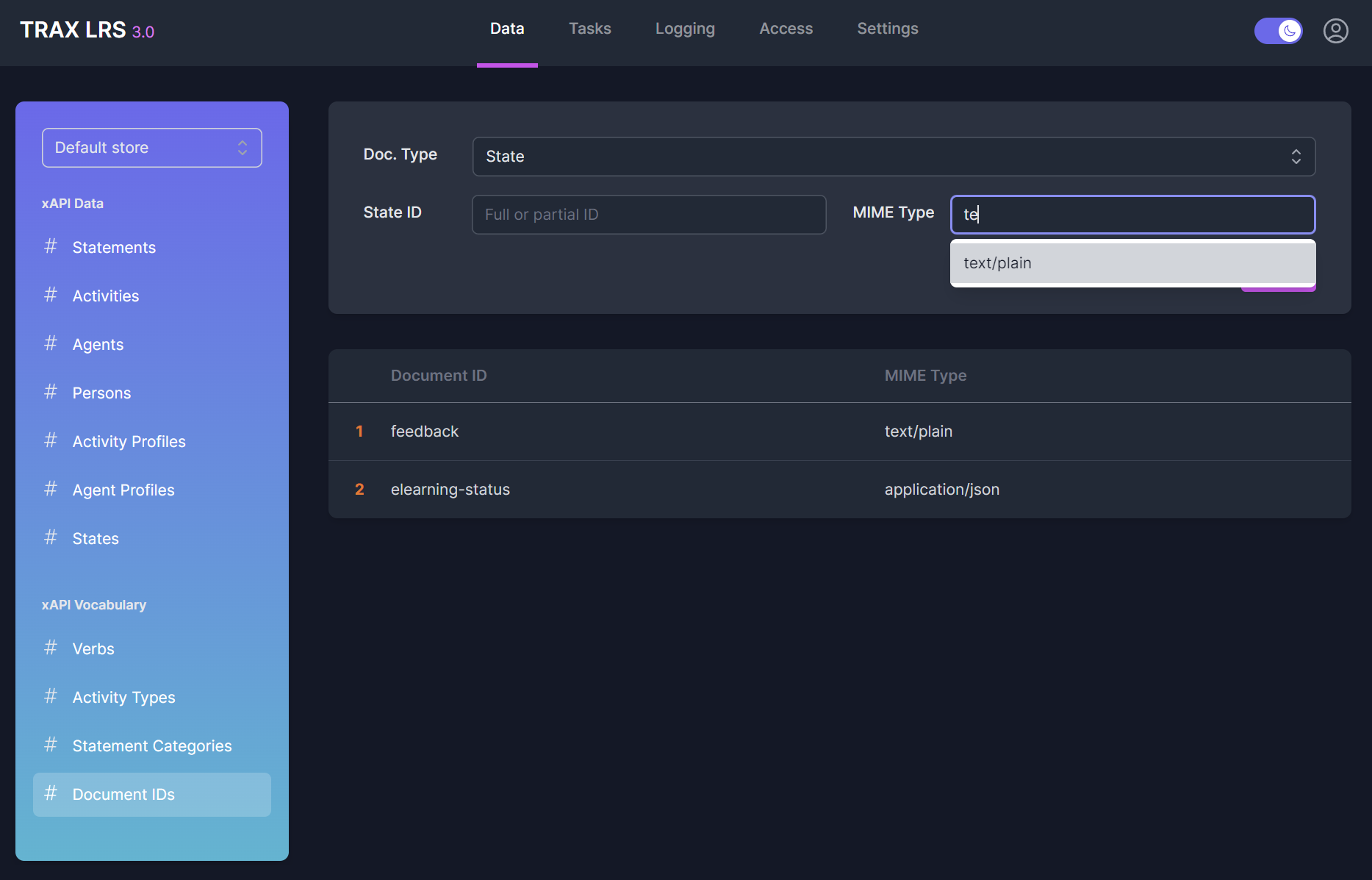Image resolution: width=1372 pixels, height=880 pixels.
Task: Click the elearning-status document row
Action: (839, 490)
